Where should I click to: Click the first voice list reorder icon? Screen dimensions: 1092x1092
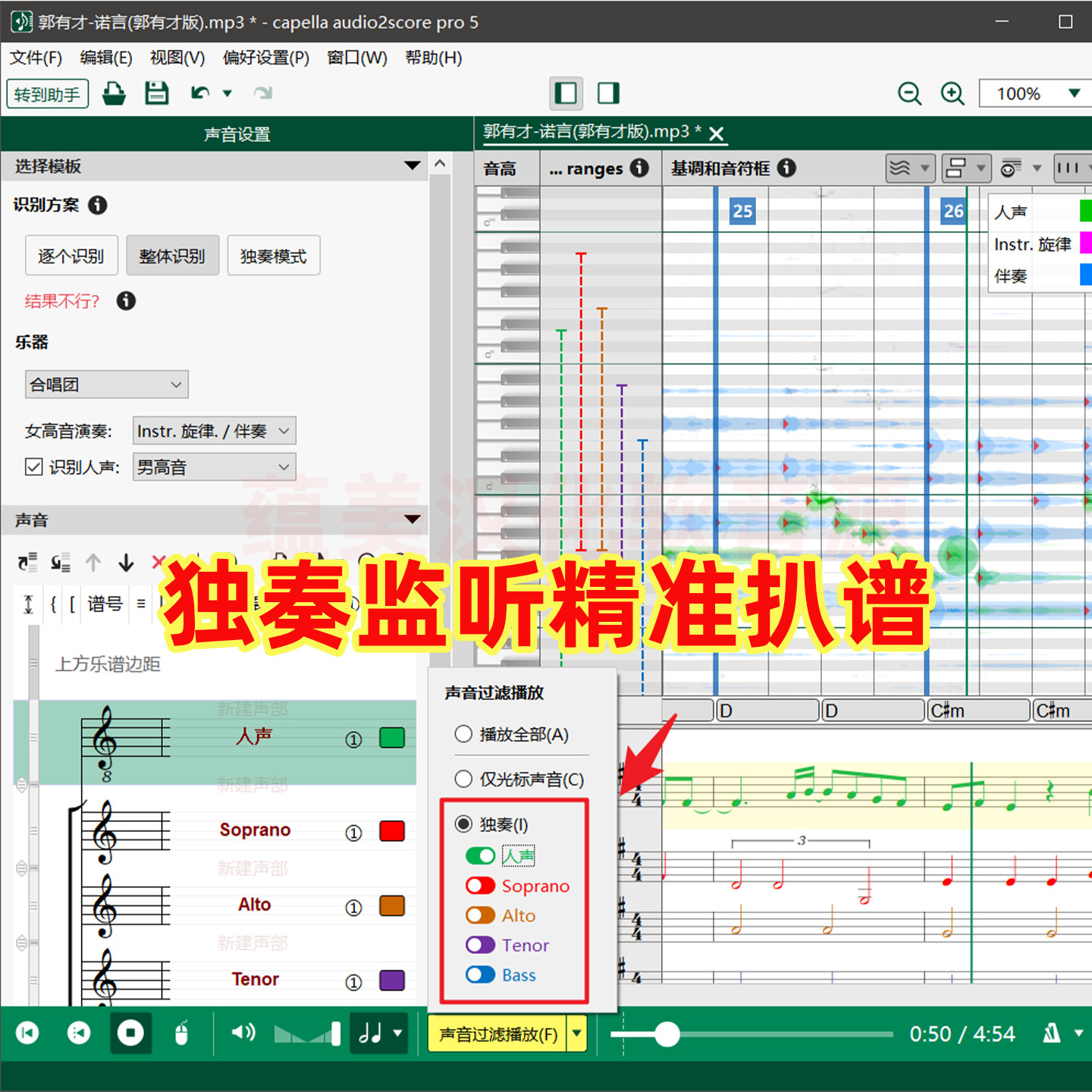click(28, 563)
